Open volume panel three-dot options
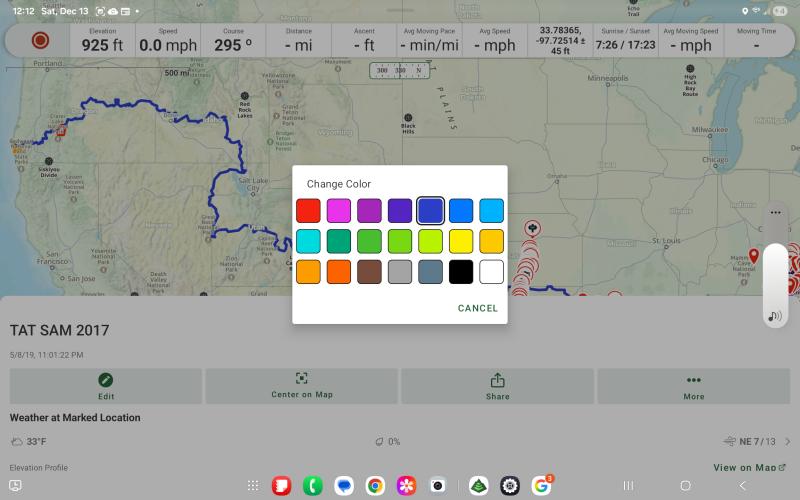 (x=776, y=213)
